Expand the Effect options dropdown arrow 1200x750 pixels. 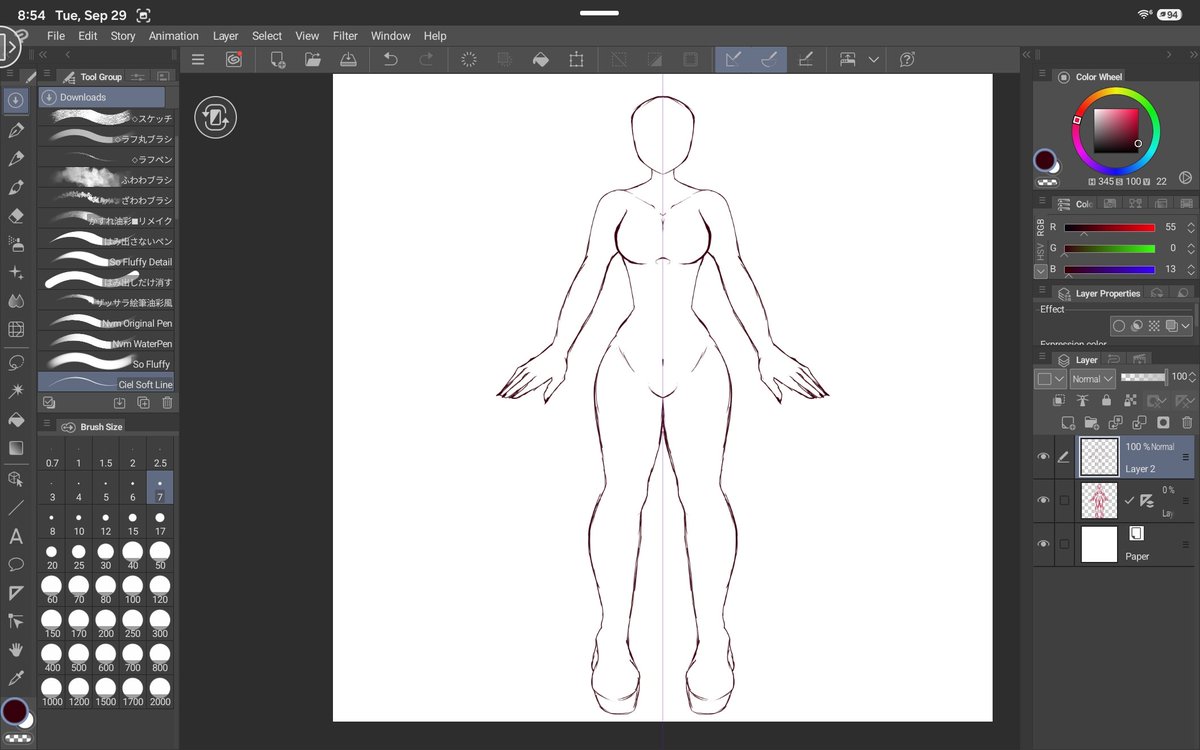pyautogui.click(x=1185, y=326)
